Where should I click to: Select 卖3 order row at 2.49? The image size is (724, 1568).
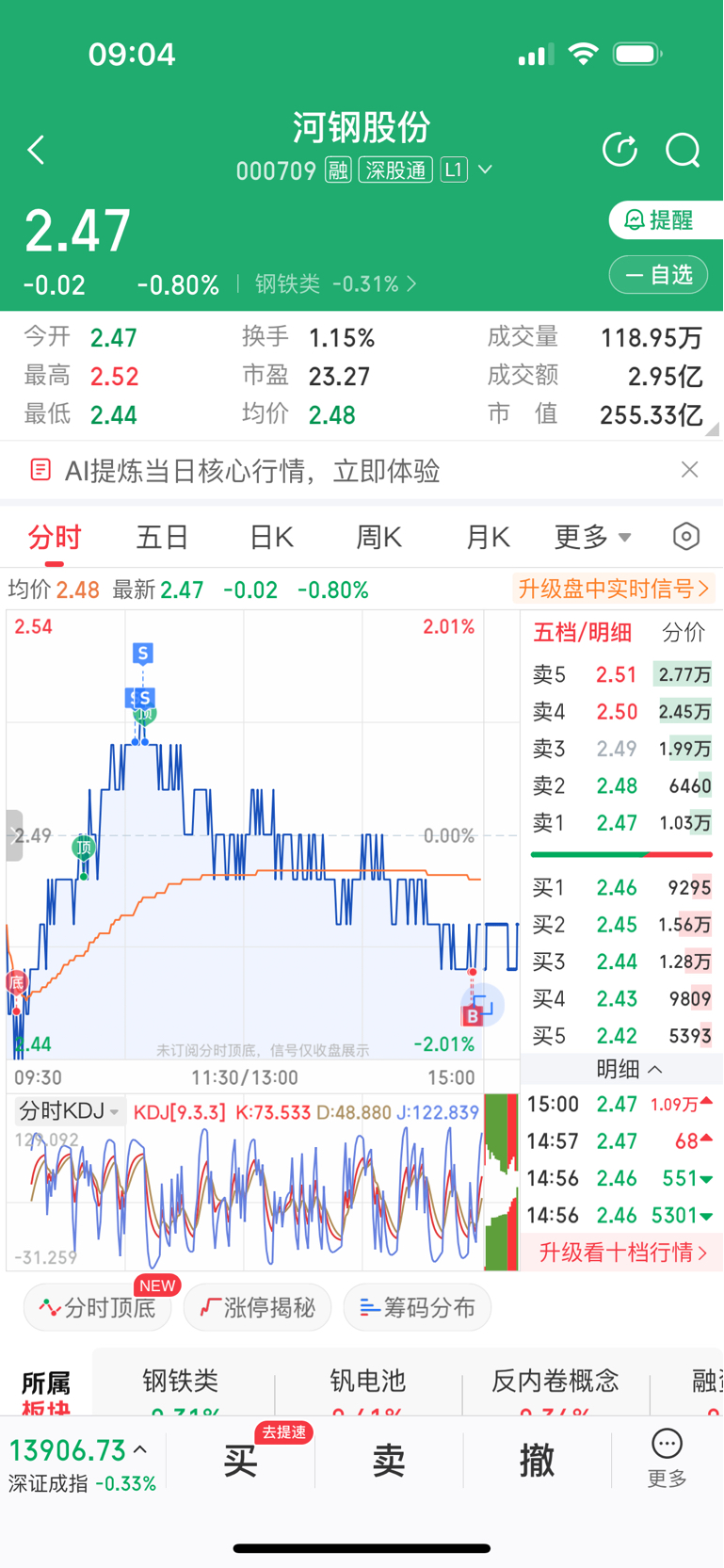(x=621, y=749)
